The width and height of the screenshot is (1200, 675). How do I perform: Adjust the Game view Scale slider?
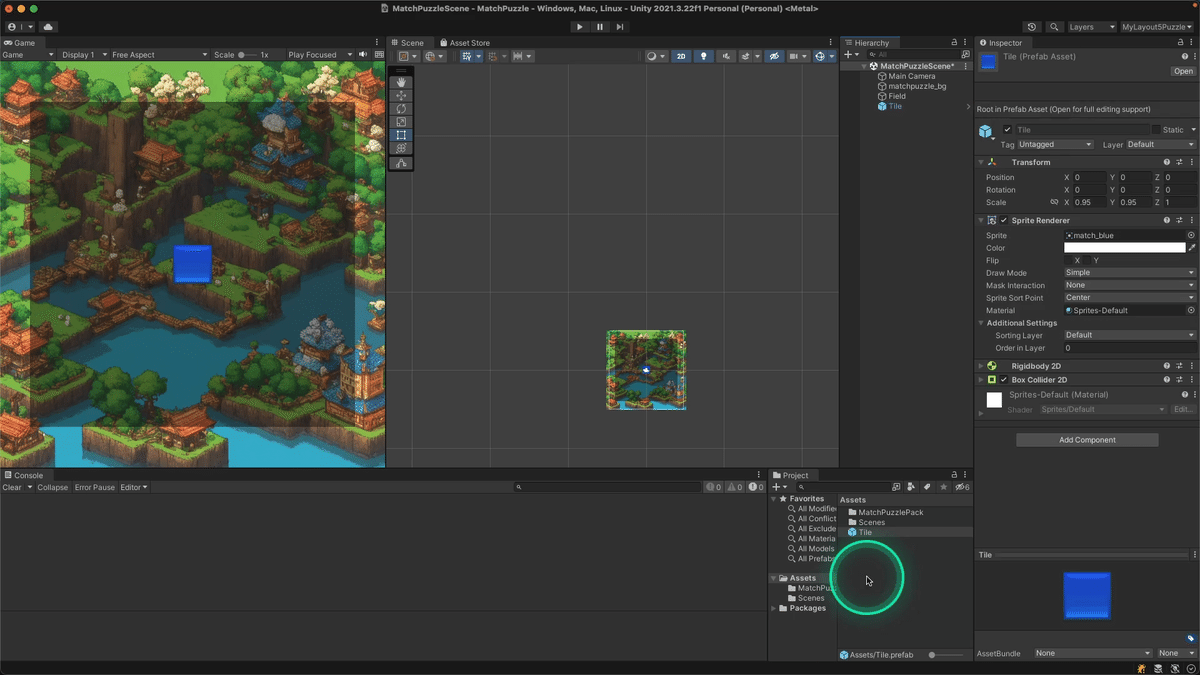point(249,55)
